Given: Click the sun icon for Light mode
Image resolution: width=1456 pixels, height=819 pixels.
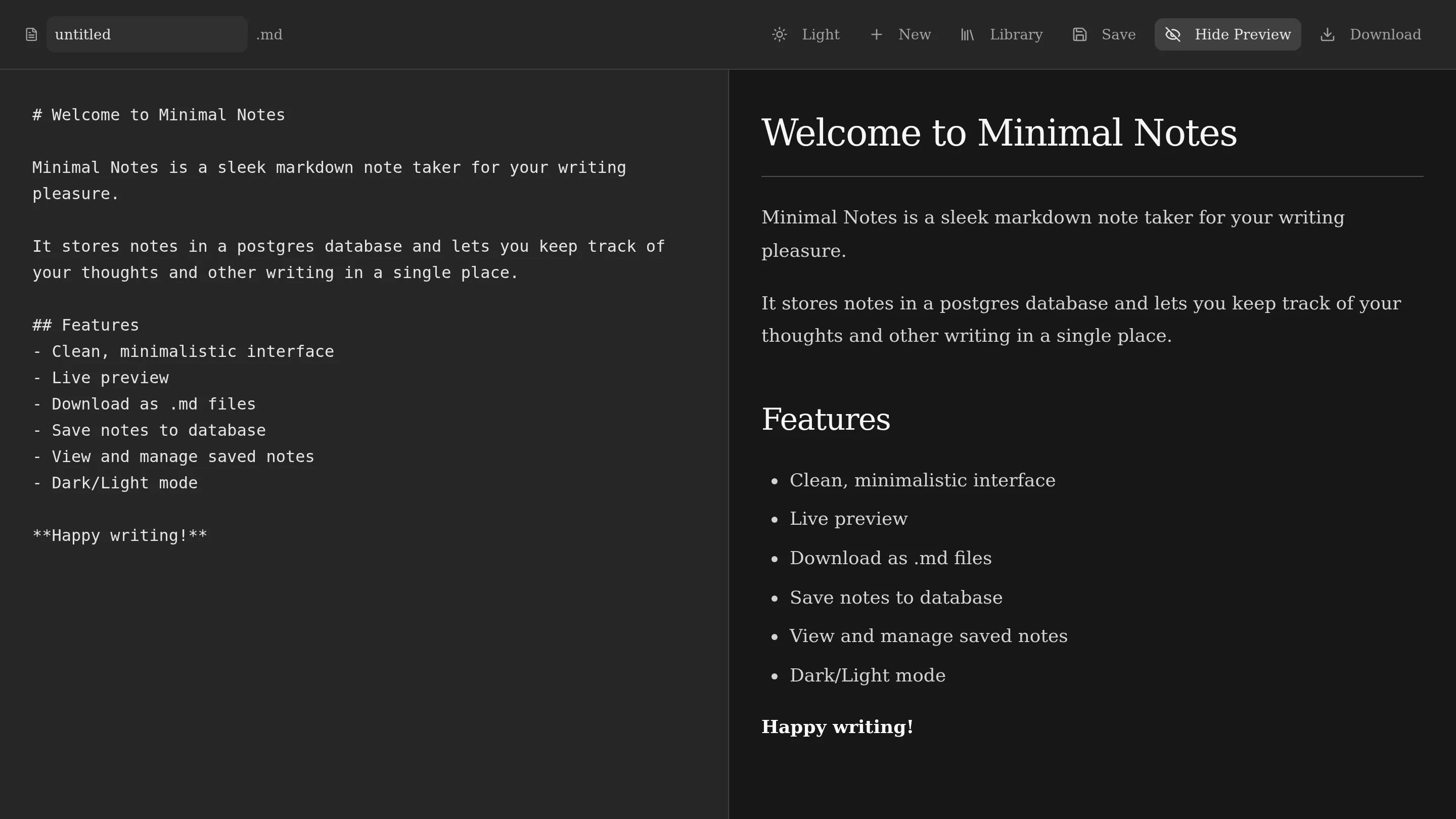Looking at the screenshot, I should [780, 34].
